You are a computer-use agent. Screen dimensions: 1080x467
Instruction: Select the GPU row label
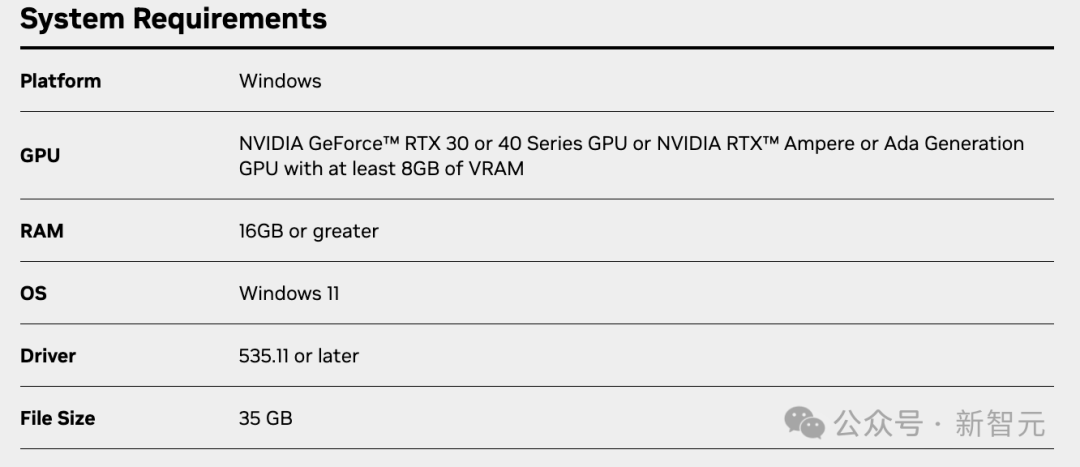click(x=40, y=156)
